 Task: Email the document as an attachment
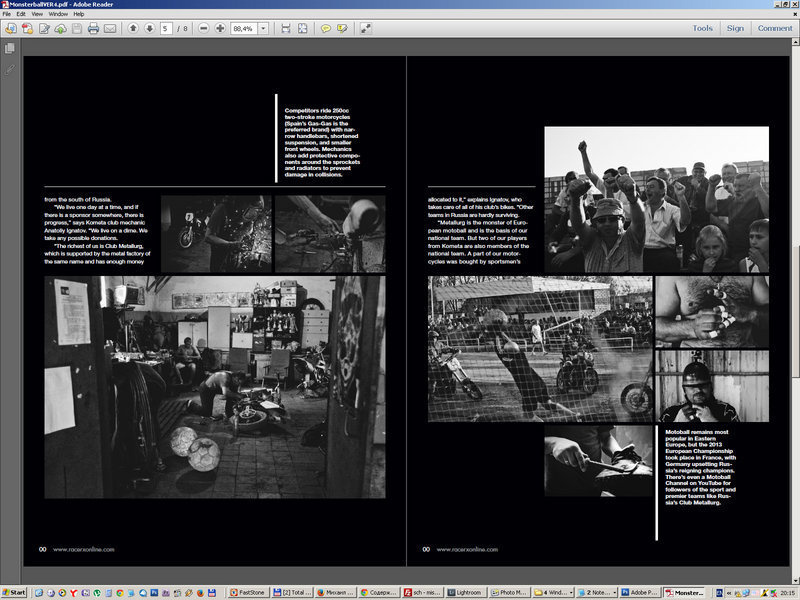(108, 28)
